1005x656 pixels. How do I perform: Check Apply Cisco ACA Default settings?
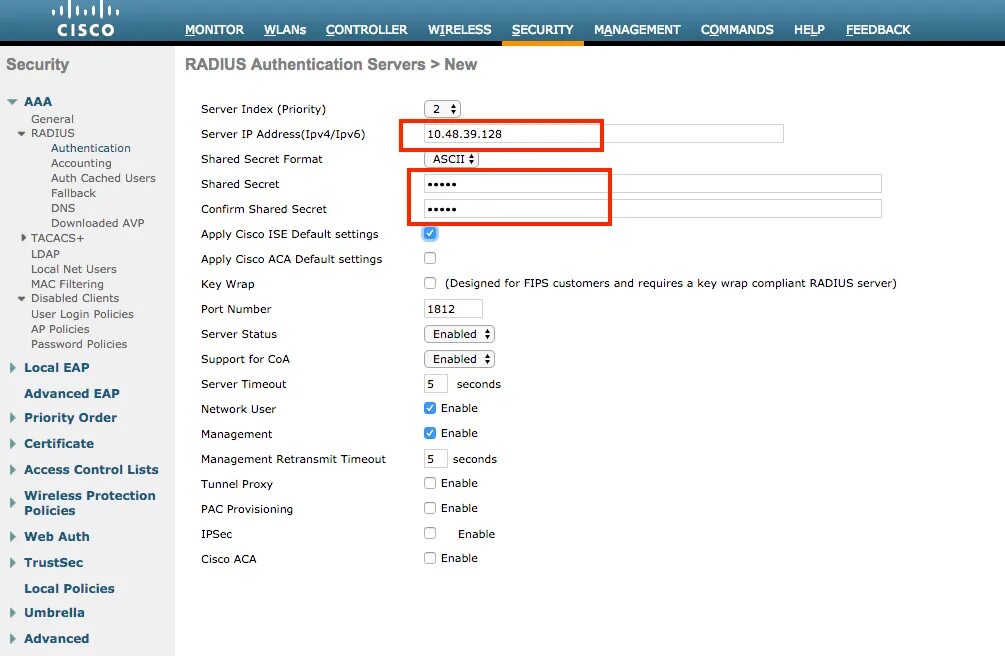[430, 258]
